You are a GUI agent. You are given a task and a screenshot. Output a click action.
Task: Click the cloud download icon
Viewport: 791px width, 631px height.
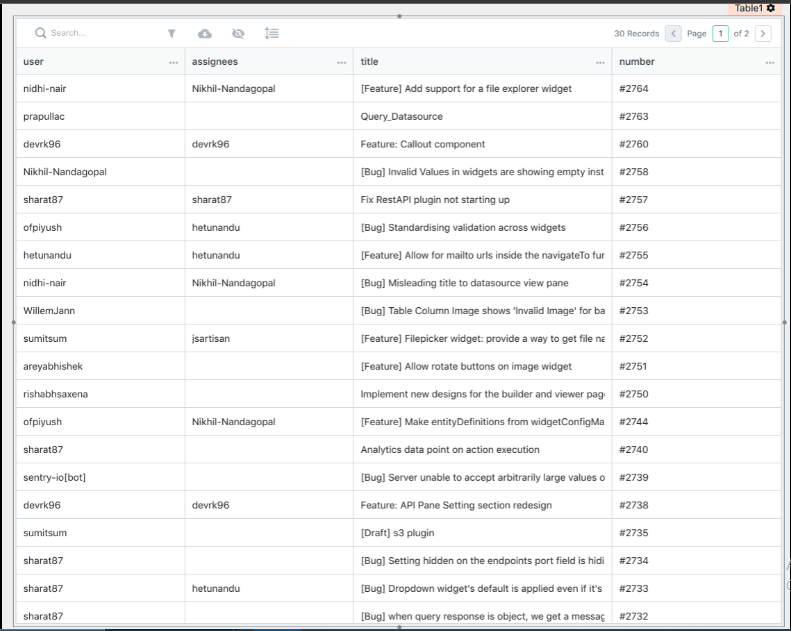pos(205,34)
